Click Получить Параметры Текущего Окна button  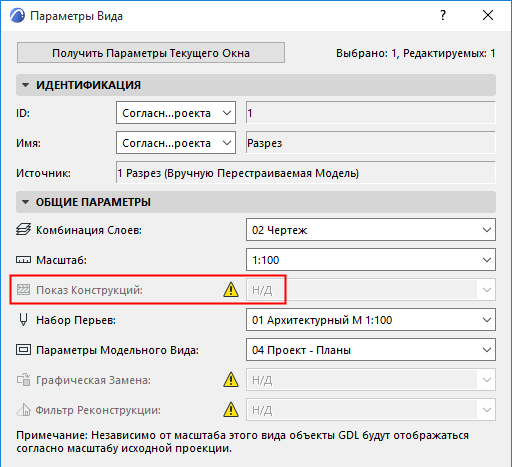point(151,53)
